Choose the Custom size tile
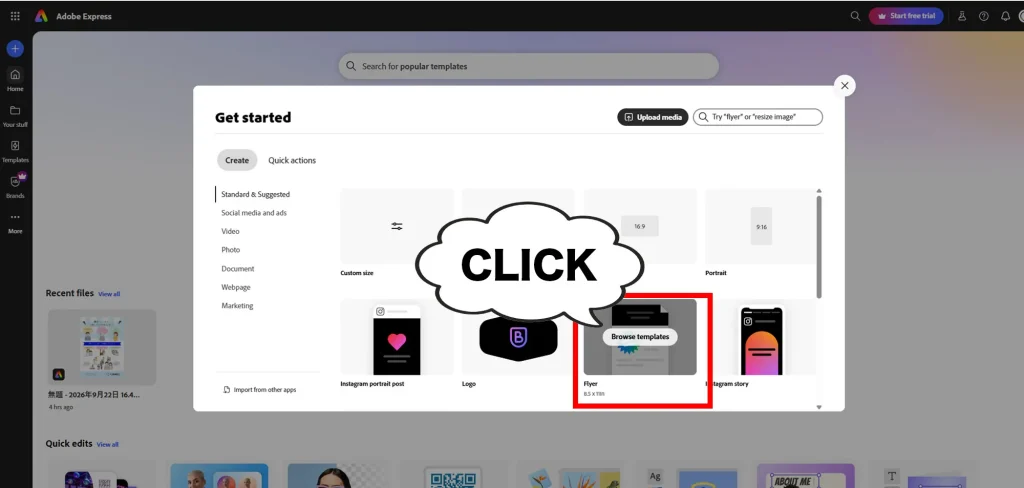Viewport: 1024px width, 488px height. 396,226
